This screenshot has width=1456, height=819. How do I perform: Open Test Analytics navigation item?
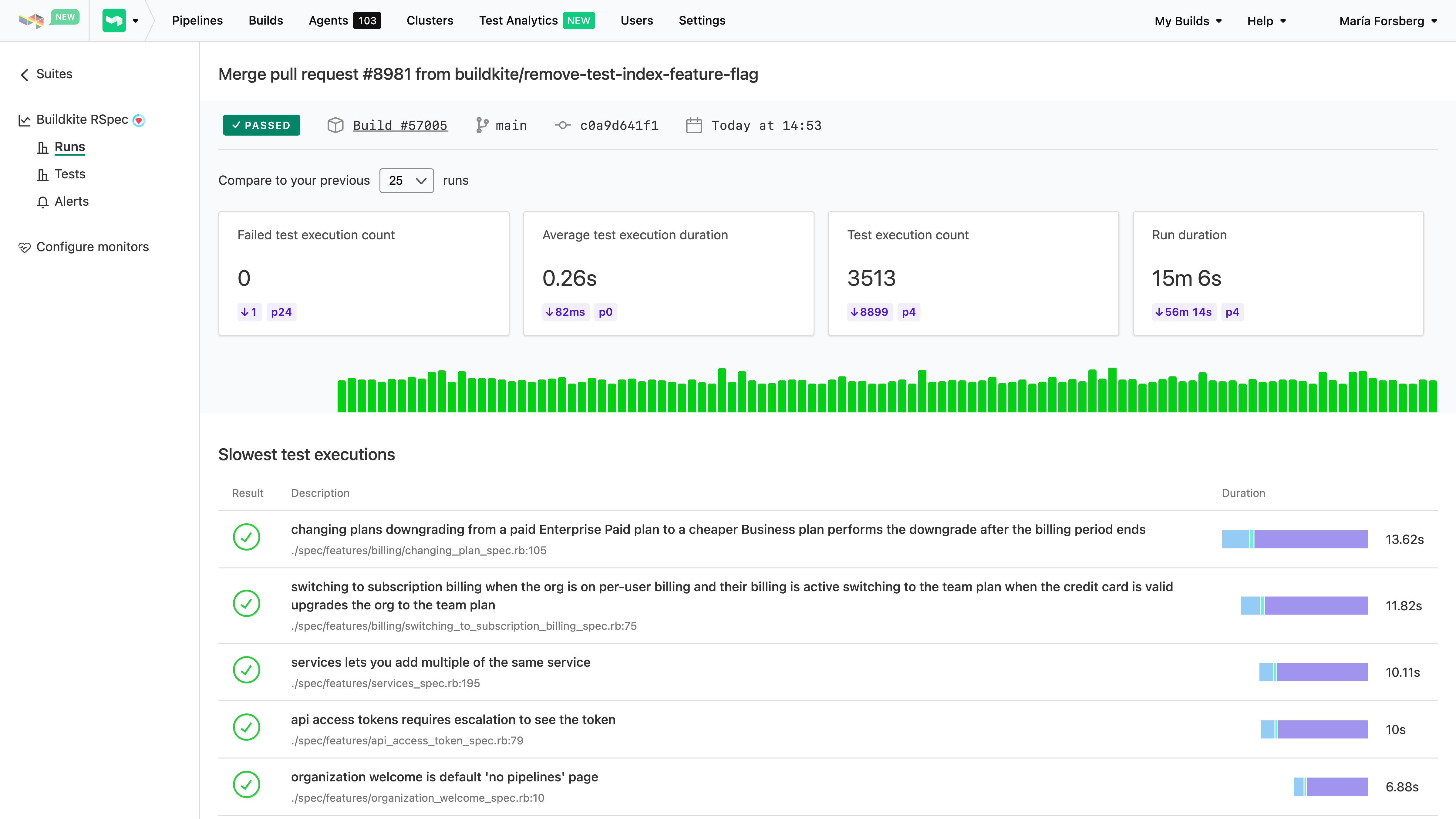(518, 20)
